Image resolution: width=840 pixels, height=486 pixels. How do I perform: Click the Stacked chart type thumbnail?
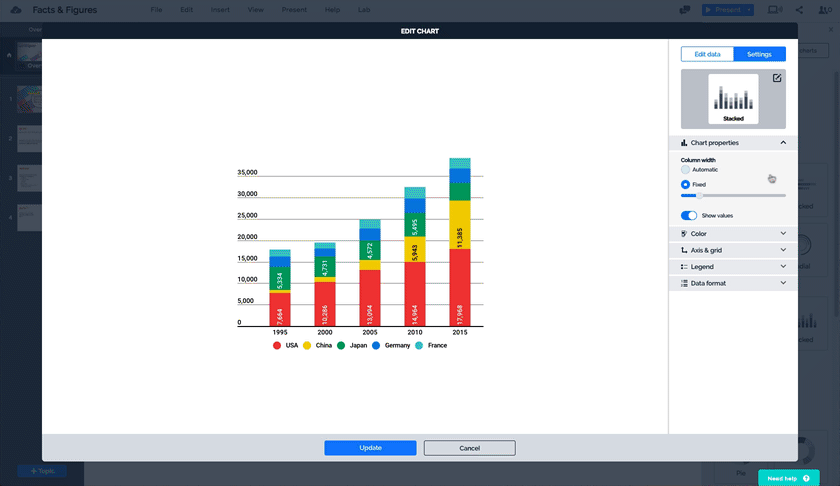[733, 98]
